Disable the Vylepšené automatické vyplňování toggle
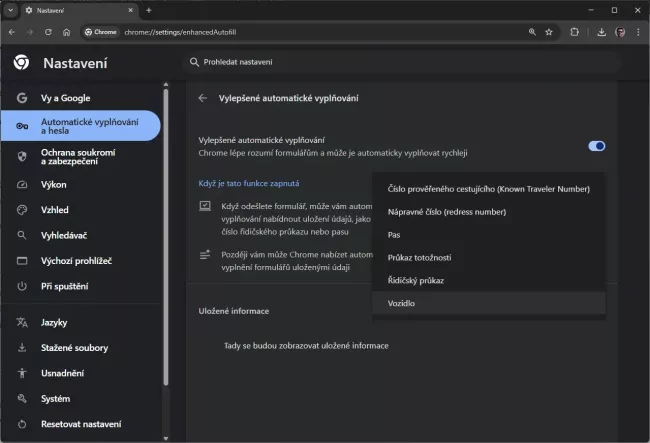The height and width of the screenshot is (443, 650). pyautogui.click(x=597, y=146)
